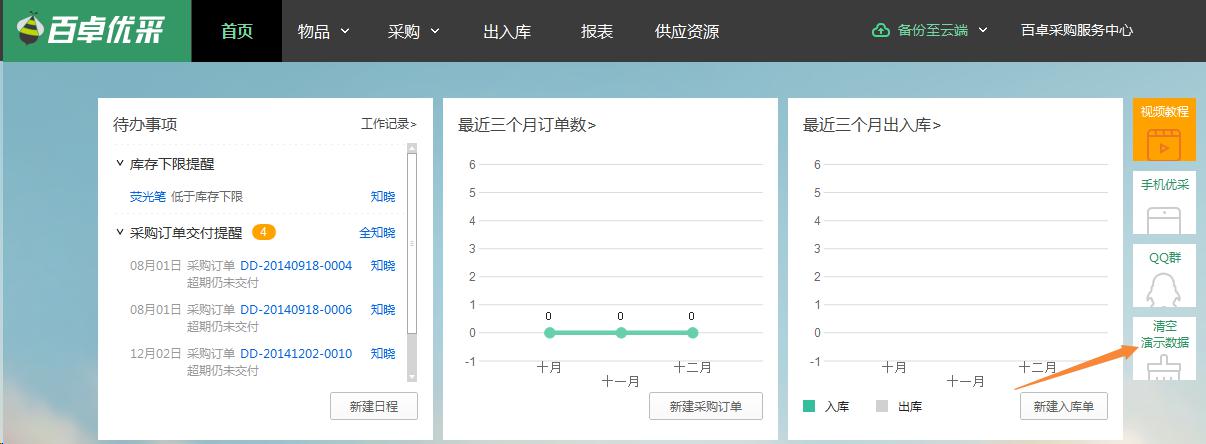The image size is (1206, 444).
Task: Click the 十一月 data point on order chart
Action: (x=621, y=333)
